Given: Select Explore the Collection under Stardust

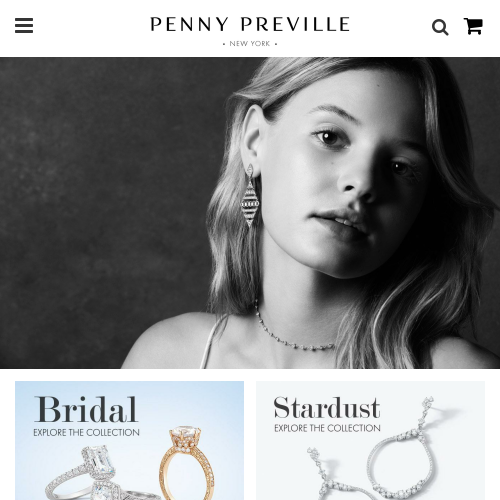Looking at the screenshot, I should (x=327, y=428).
